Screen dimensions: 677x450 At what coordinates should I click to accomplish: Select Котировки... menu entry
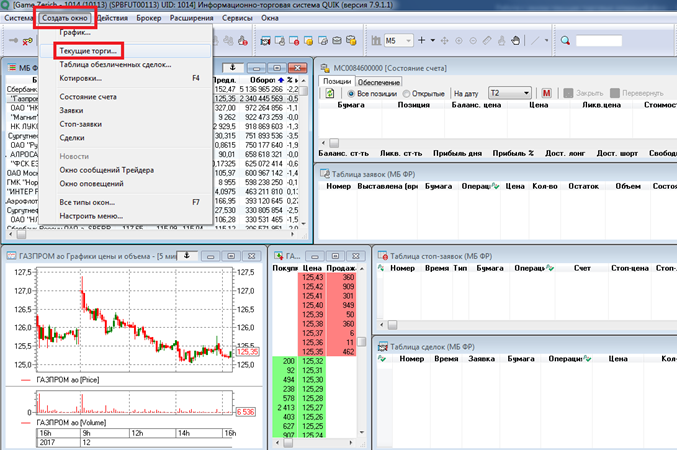(125, 79)
